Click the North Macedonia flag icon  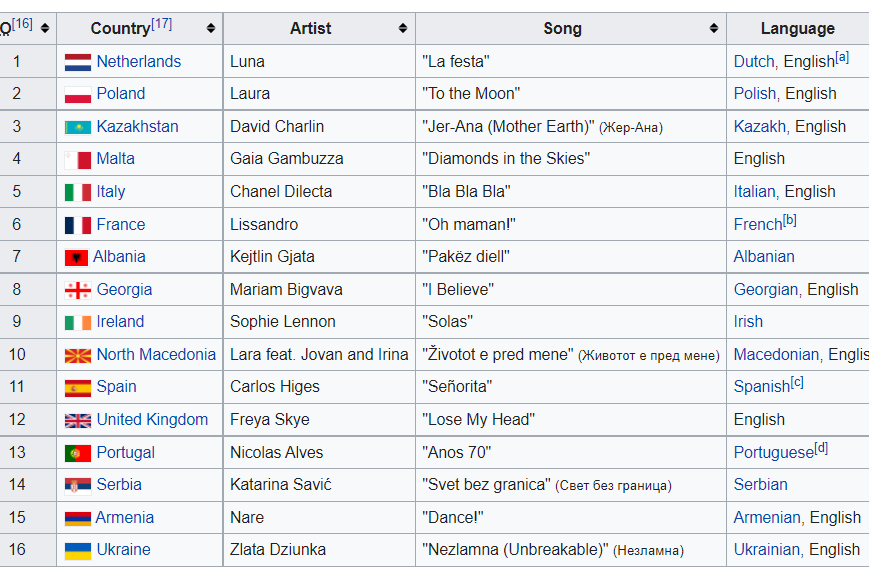point(77,355)
